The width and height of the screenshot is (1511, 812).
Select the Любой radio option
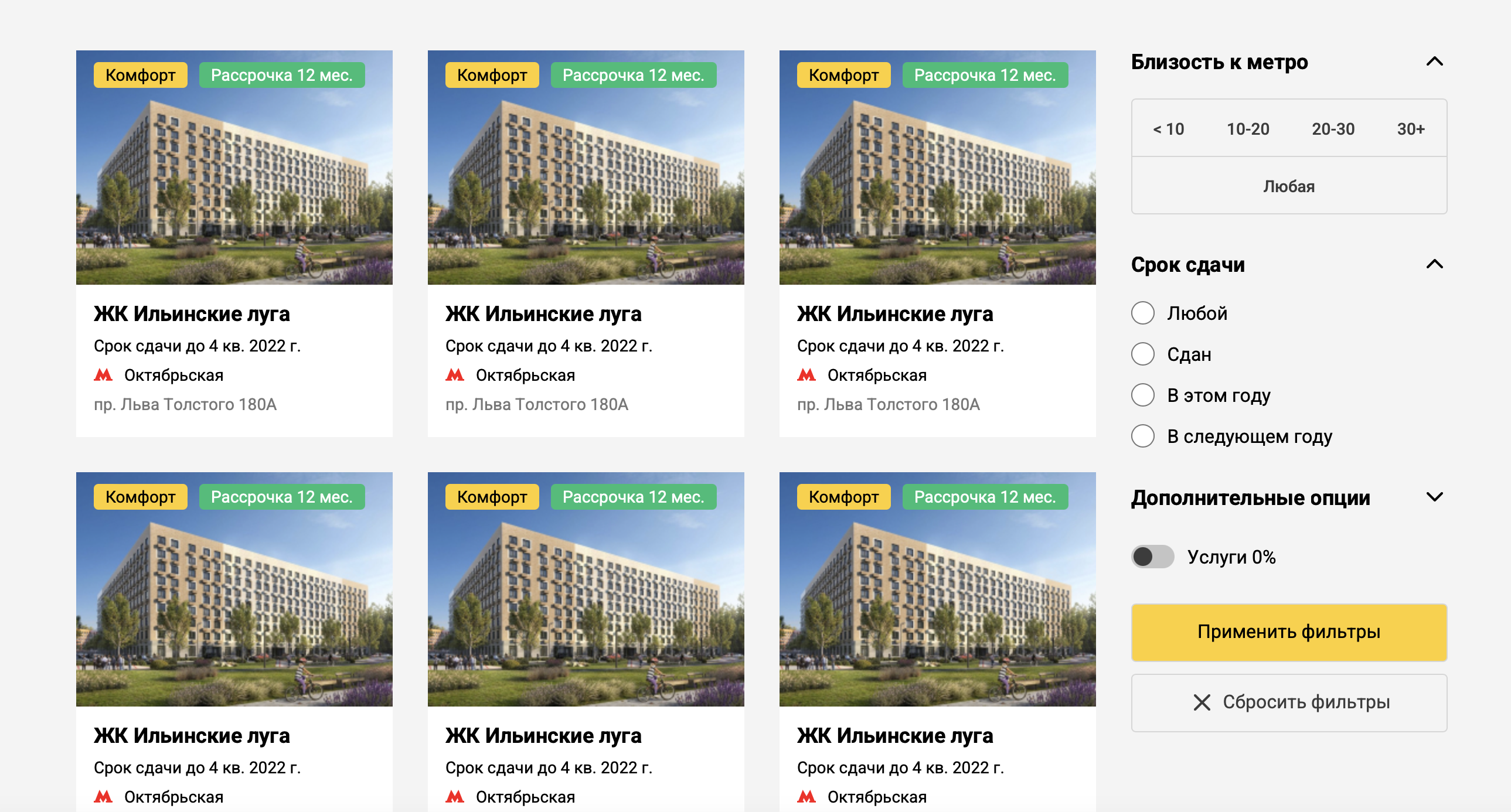[x=1143, y=313]
